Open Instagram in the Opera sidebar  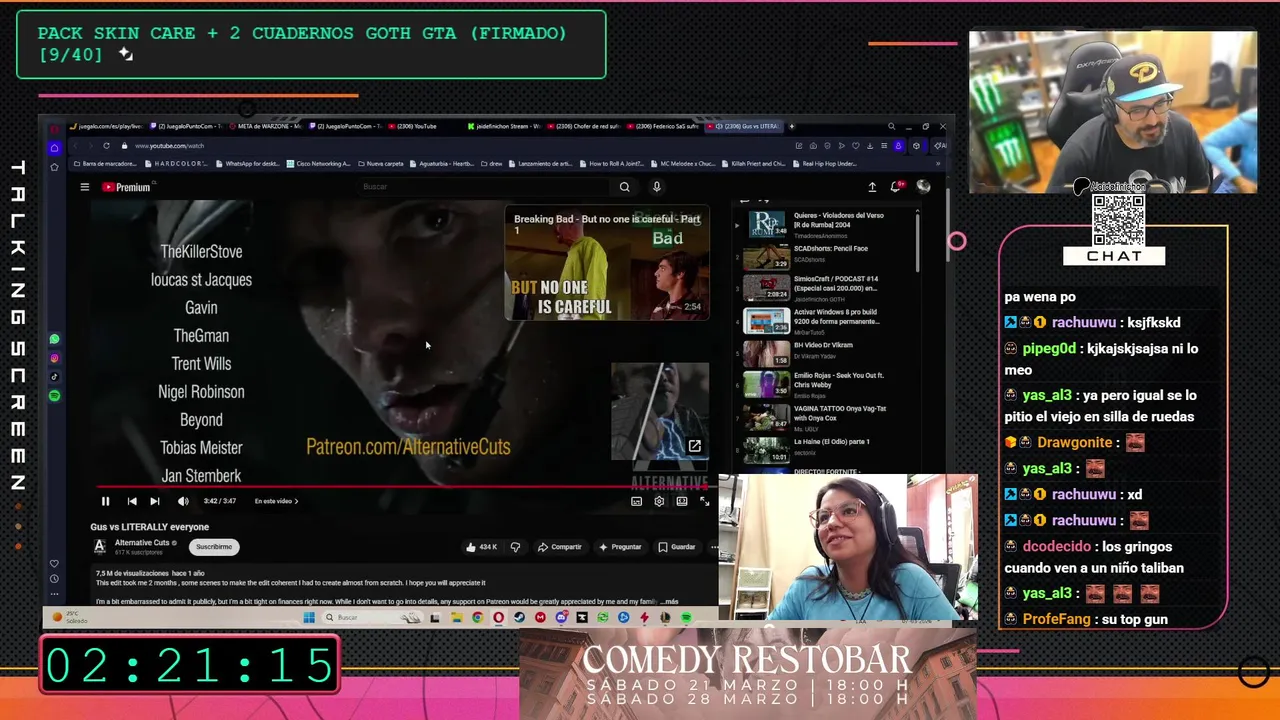54,358
